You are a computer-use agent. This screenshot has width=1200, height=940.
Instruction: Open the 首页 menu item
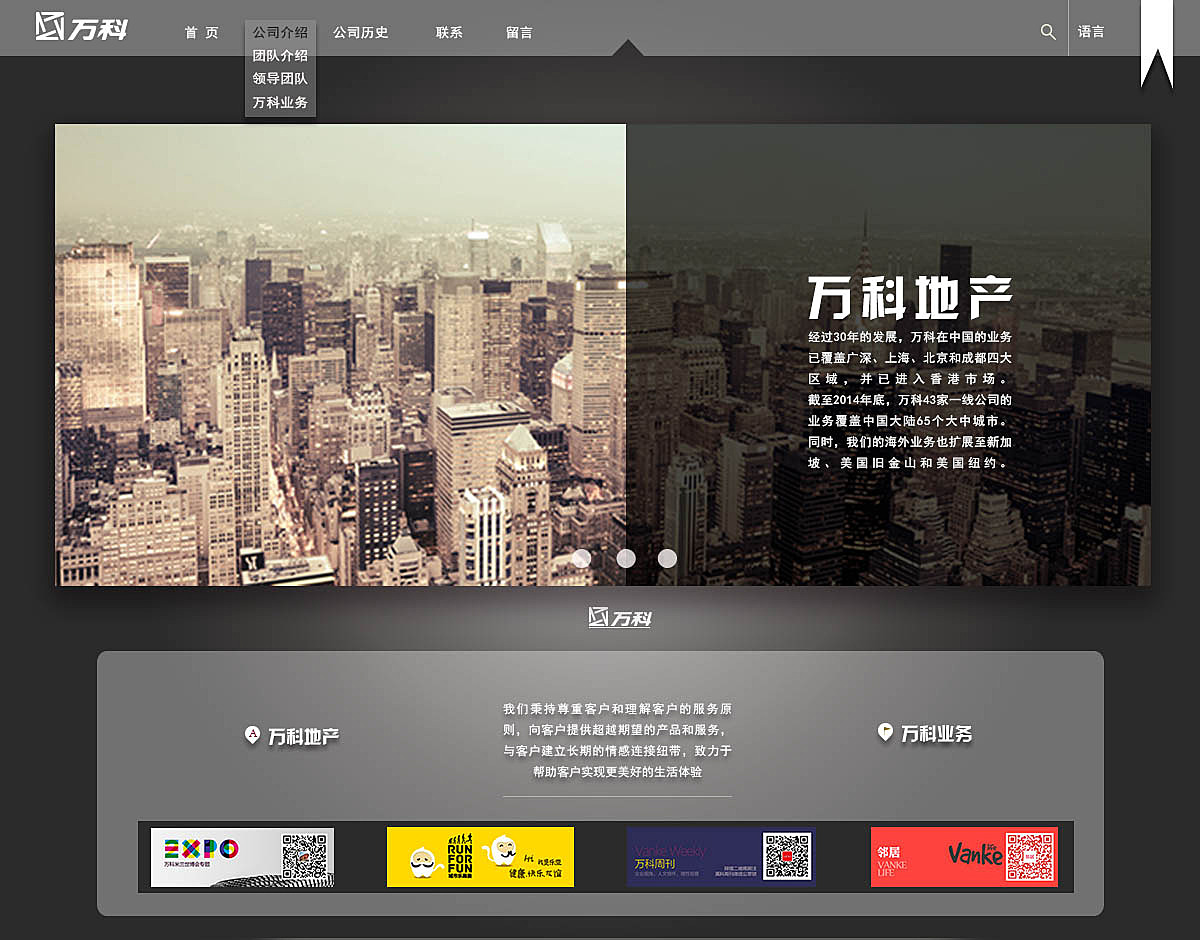201,33
